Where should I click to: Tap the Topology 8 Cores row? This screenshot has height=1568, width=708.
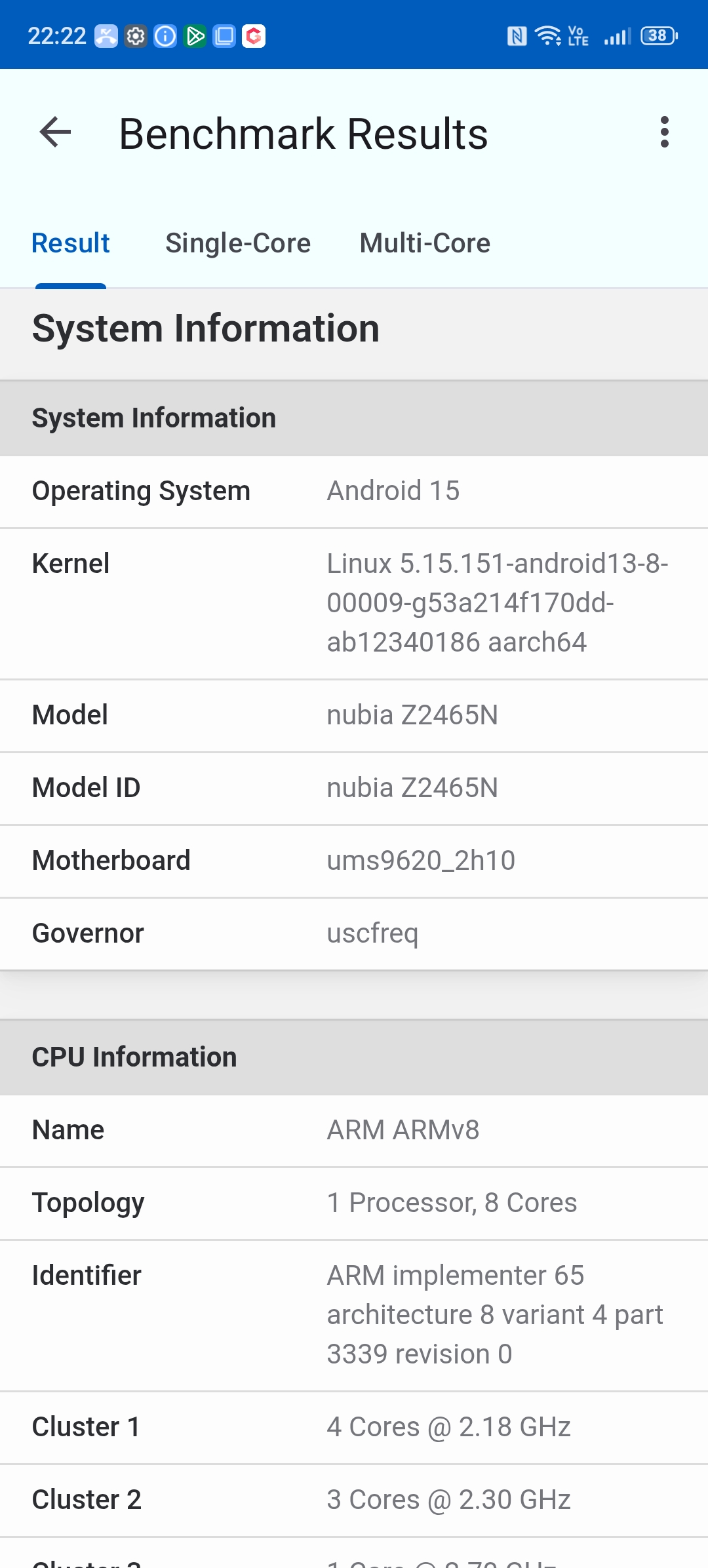(354, 1204)
